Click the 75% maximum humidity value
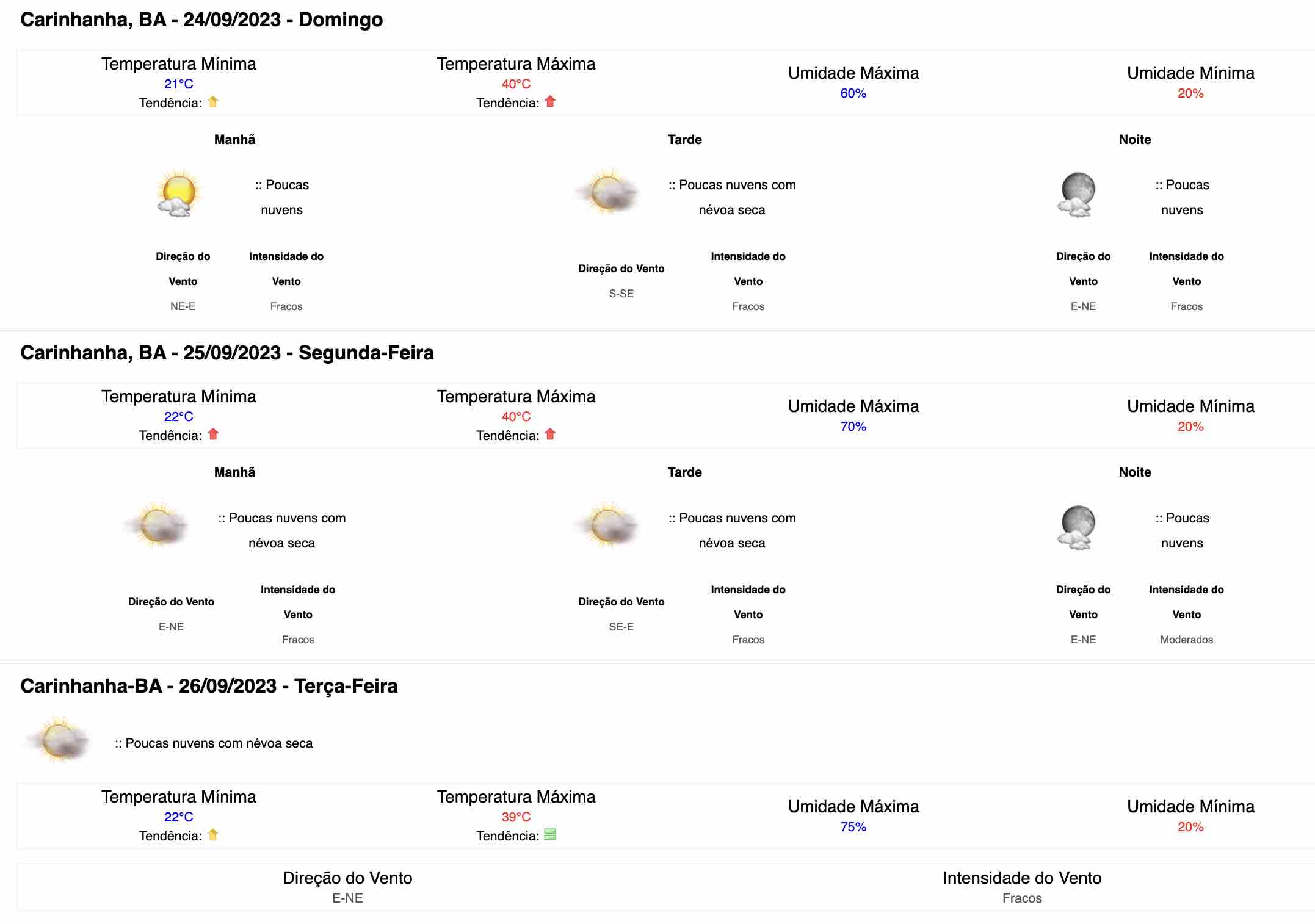 pos(853,827)
